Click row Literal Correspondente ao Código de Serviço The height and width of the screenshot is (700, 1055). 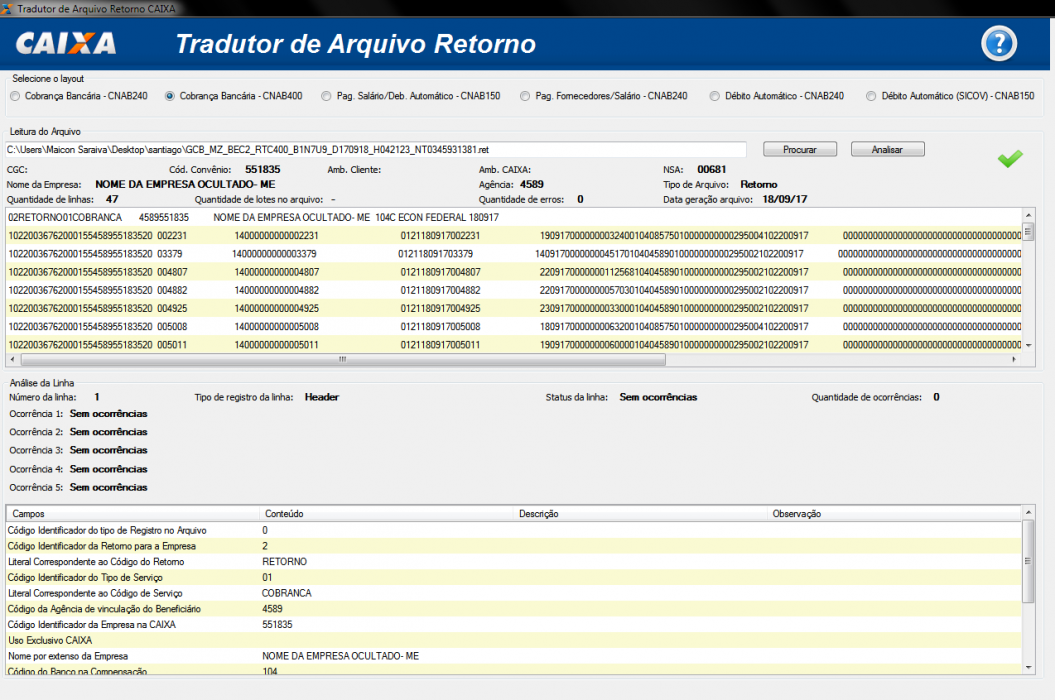[514, 593]
